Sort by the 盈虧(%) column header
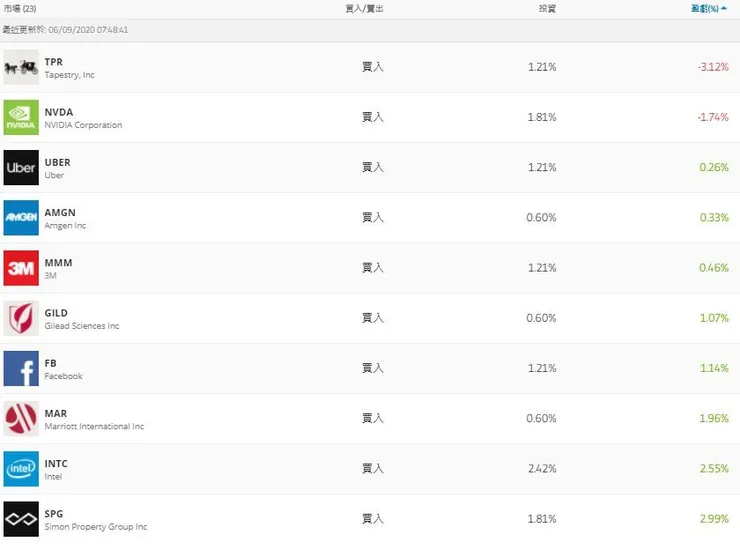The height and width of the screenshot is (544, 740). click(x=707, y=9)
